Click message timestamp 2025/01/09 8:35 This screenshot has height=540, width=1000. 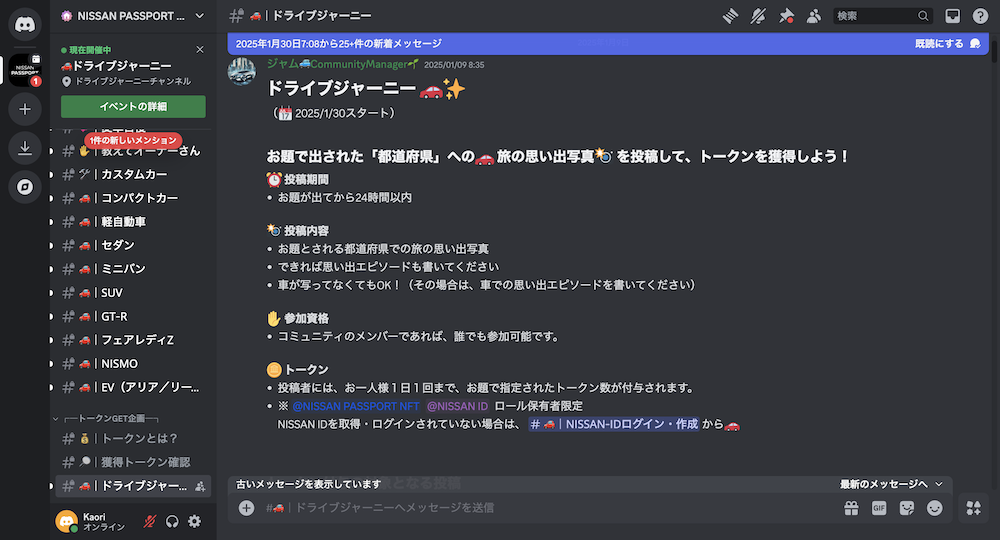[454, 64]
